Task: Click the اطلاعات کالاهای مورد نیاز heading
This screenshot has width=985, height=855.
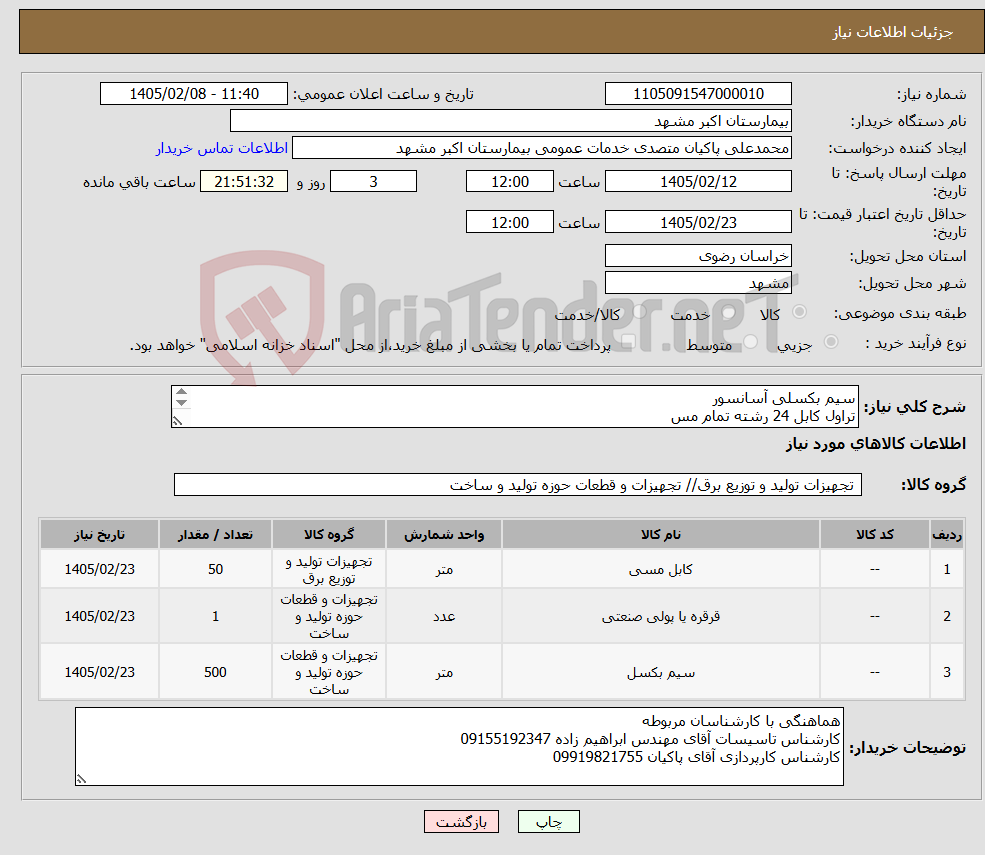Action: [x=876, y=444]
